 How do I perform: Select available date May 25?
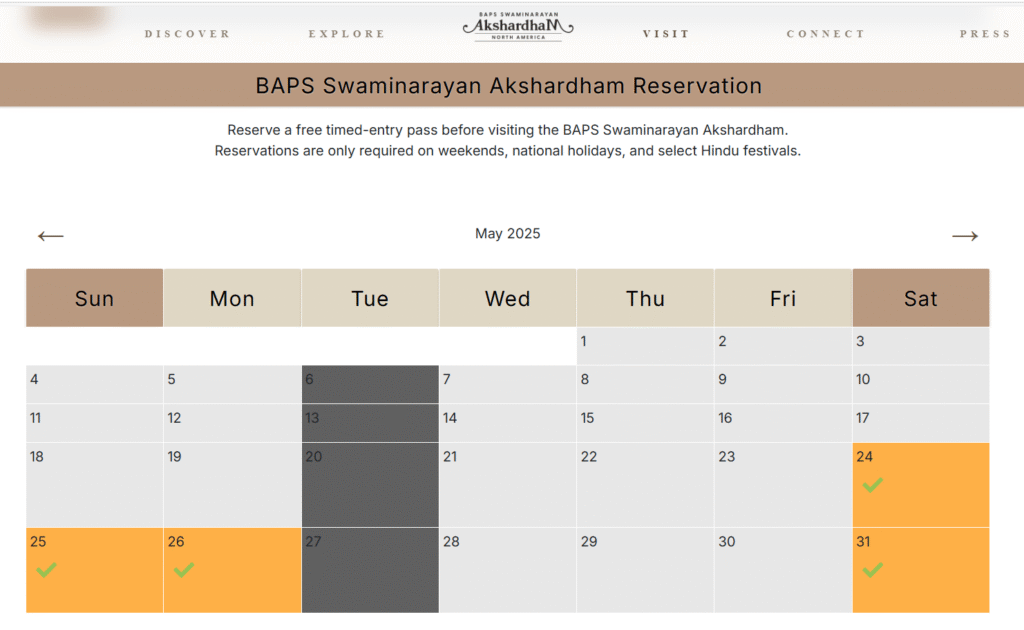(95, 570)
